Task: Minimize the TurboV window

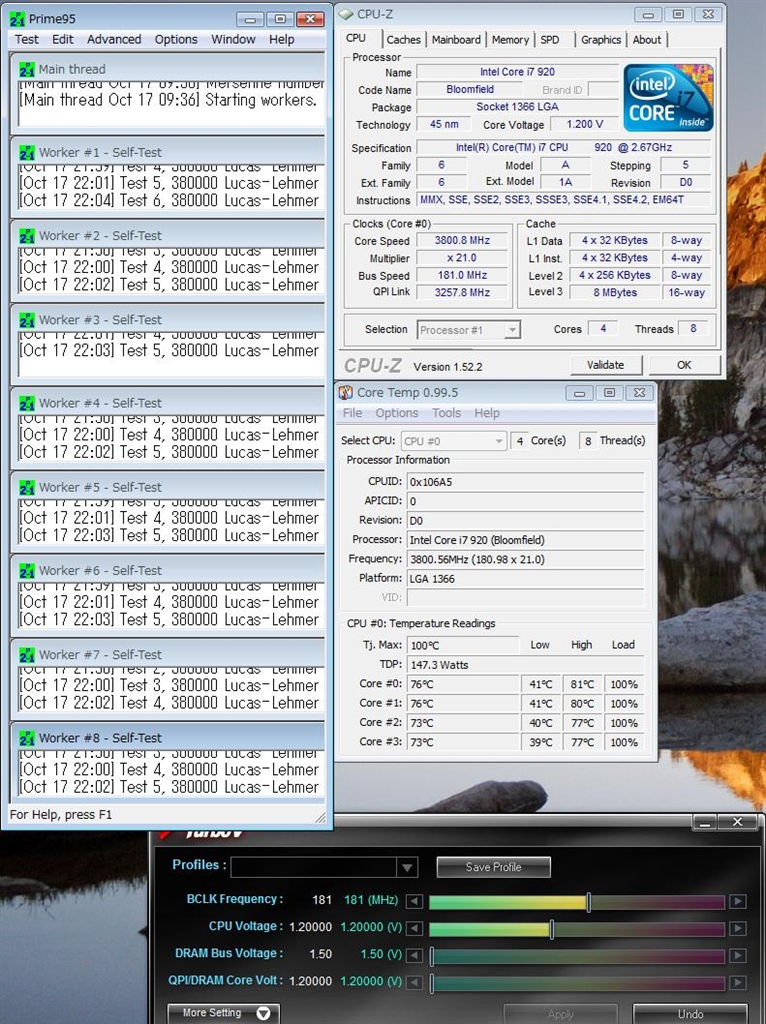Action: pyautogui.click(x=705, y=822)
